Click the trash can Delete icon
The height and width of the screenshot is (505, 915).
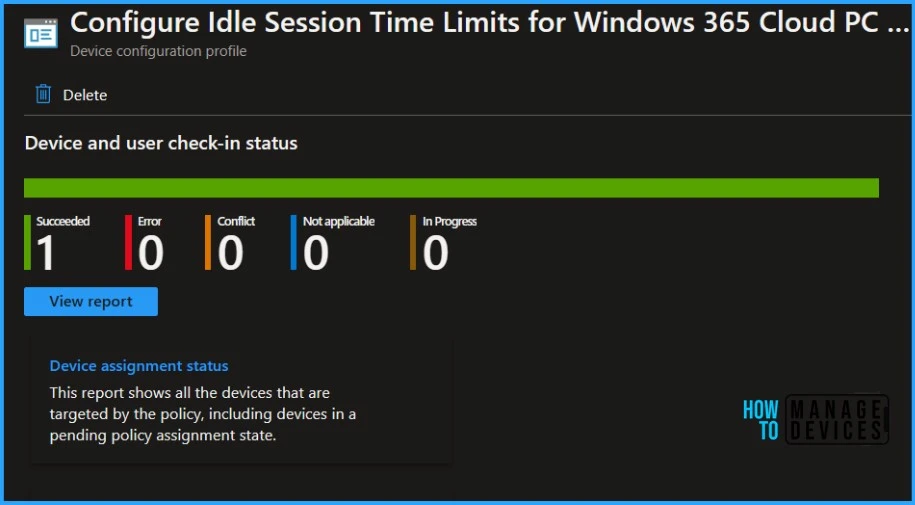point(43,95)
